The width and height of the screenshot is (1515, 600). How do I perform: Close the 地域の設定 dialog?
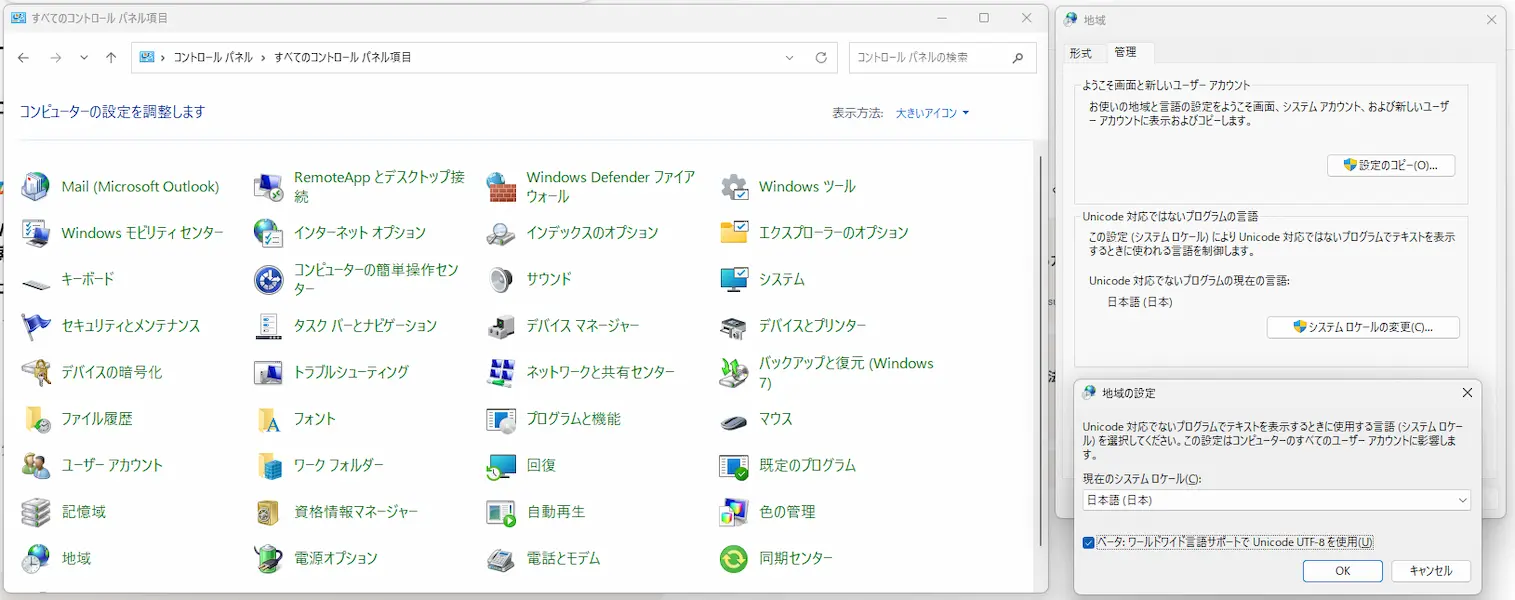tap(1467, 393)
